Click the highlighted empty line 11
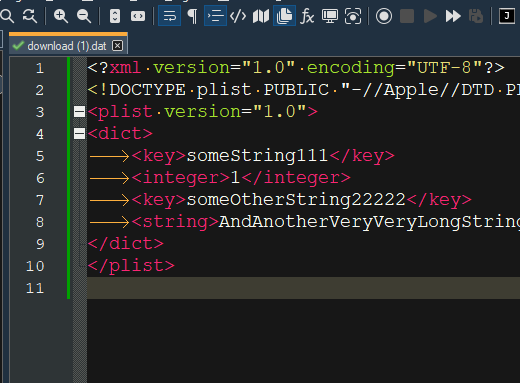Image resolution: width=520 pixels, height=383 pixels. click(303, 288)
